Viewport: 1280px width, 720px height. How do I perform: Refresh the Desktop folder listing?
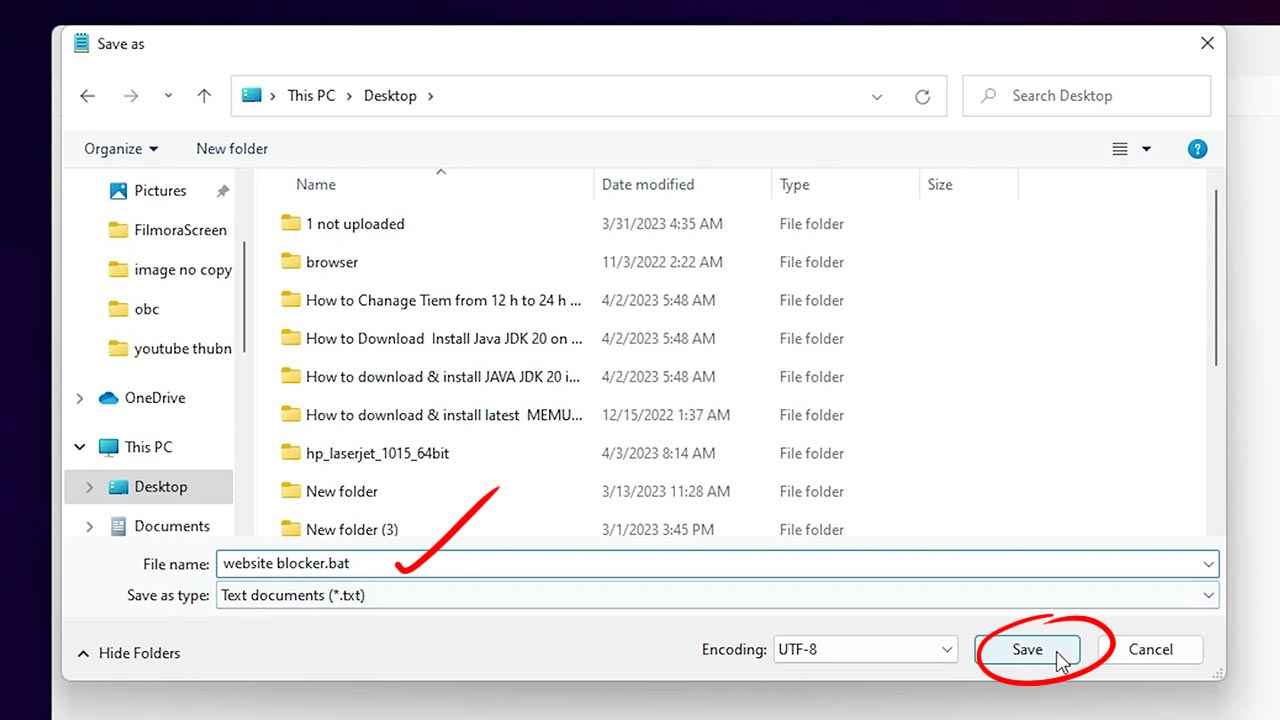[922, 97]
